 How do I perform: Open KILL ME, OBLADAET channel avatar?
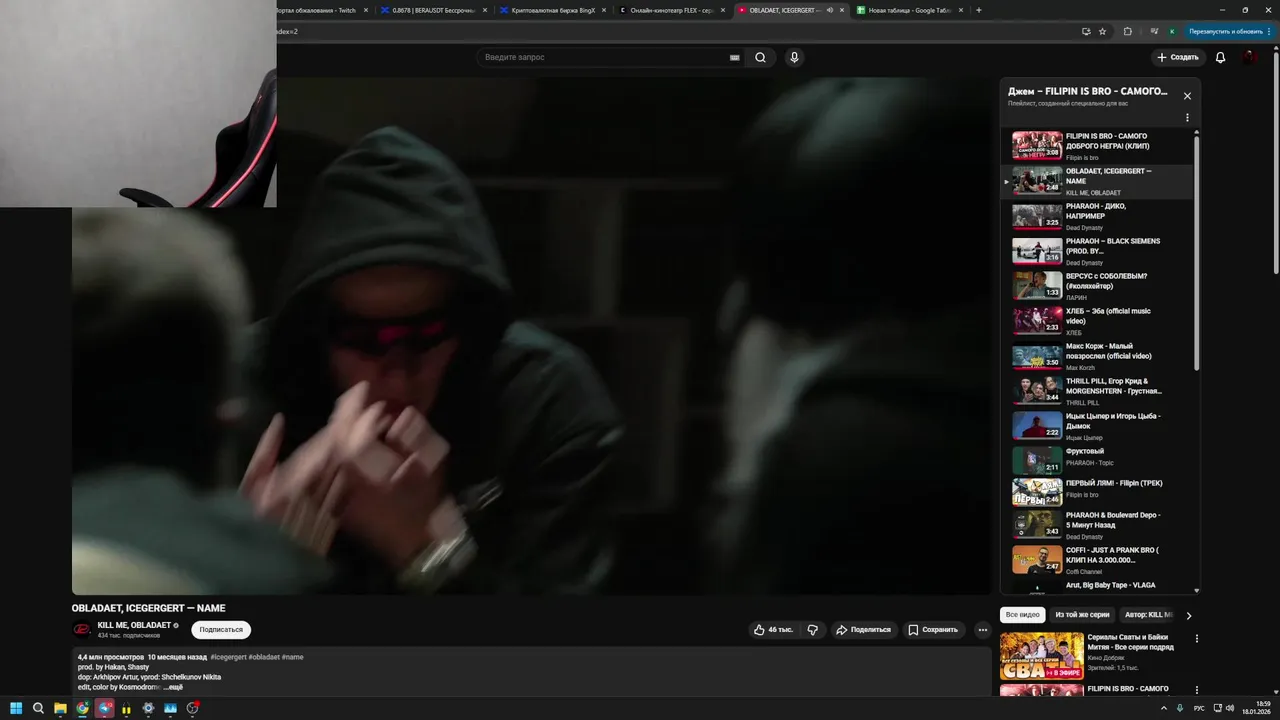82,630
